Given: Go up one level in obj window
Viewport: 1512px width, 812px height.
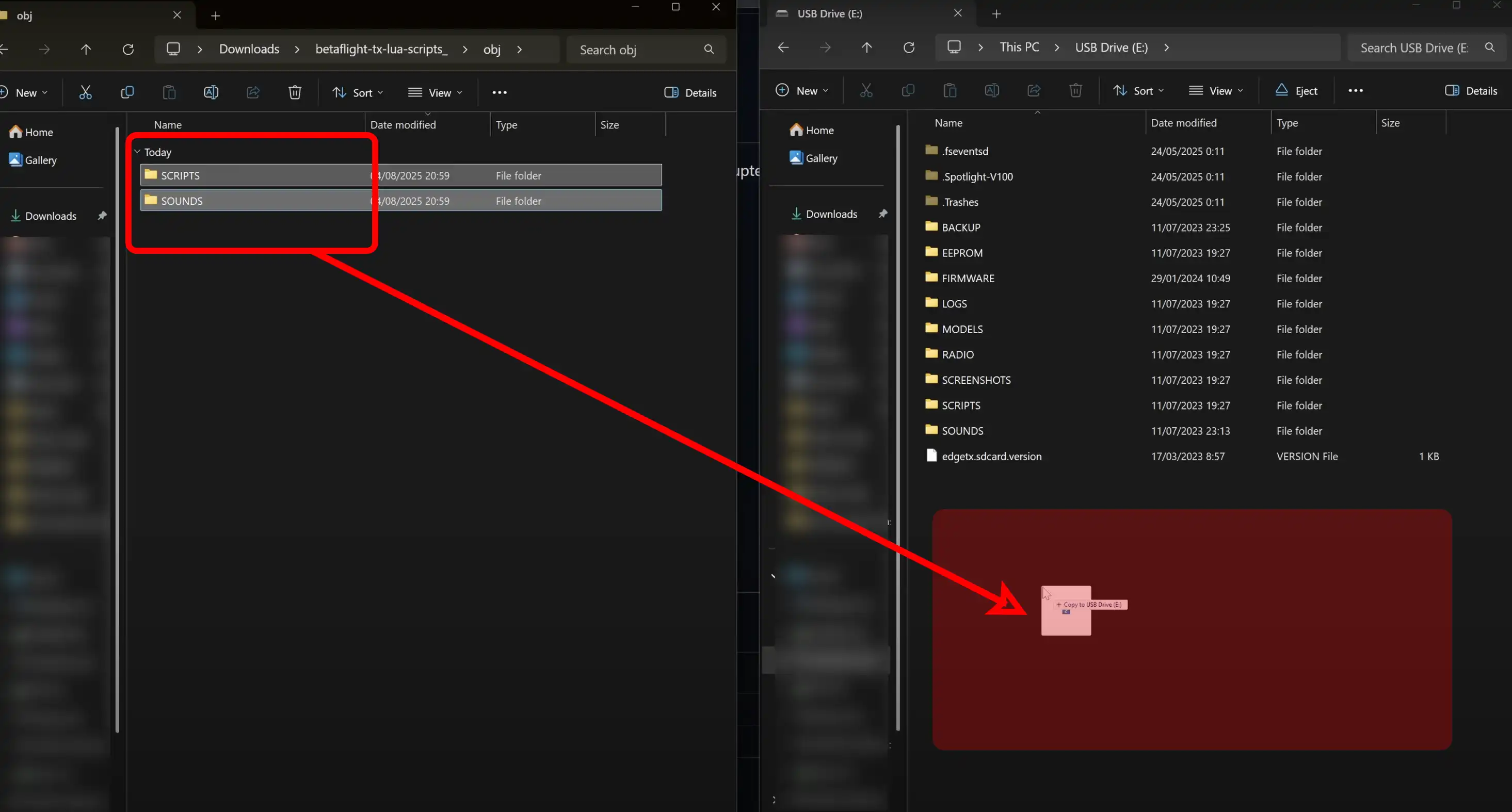Looking at the screenshot, I should pyautogui.click(x=86, y=50).
